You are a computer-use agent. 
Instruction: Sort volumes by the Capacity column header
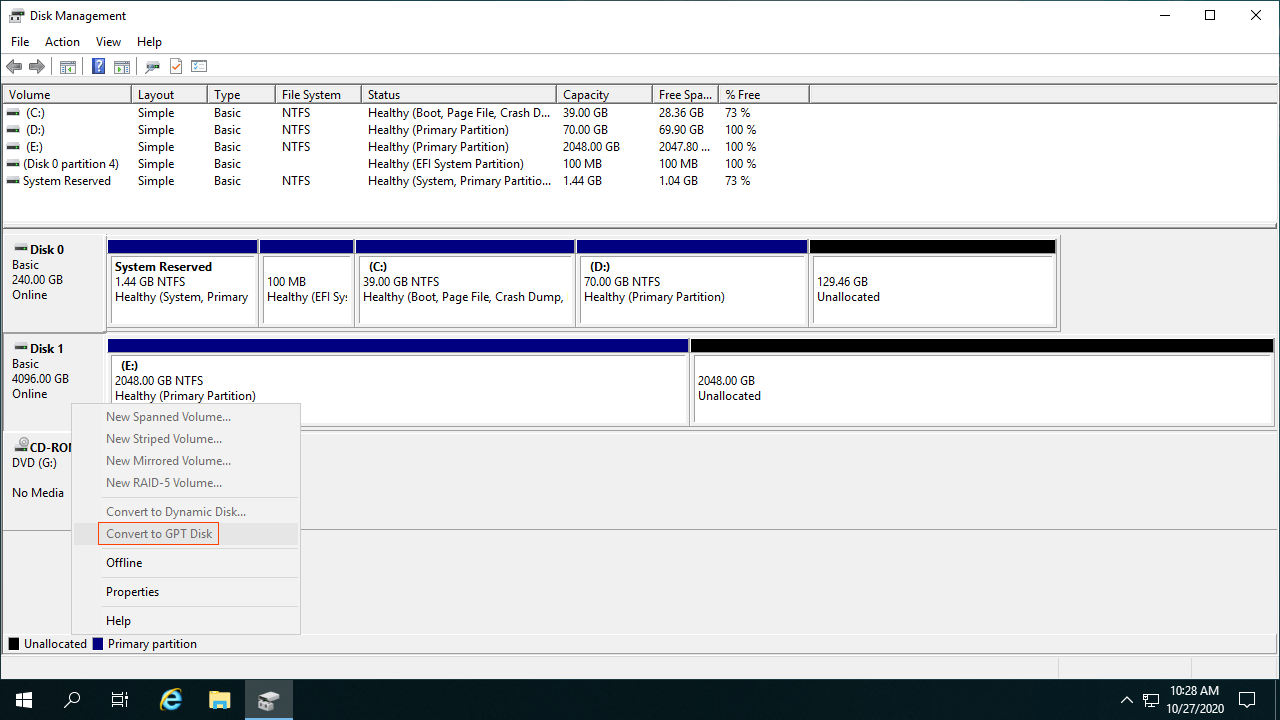point(586,95)
